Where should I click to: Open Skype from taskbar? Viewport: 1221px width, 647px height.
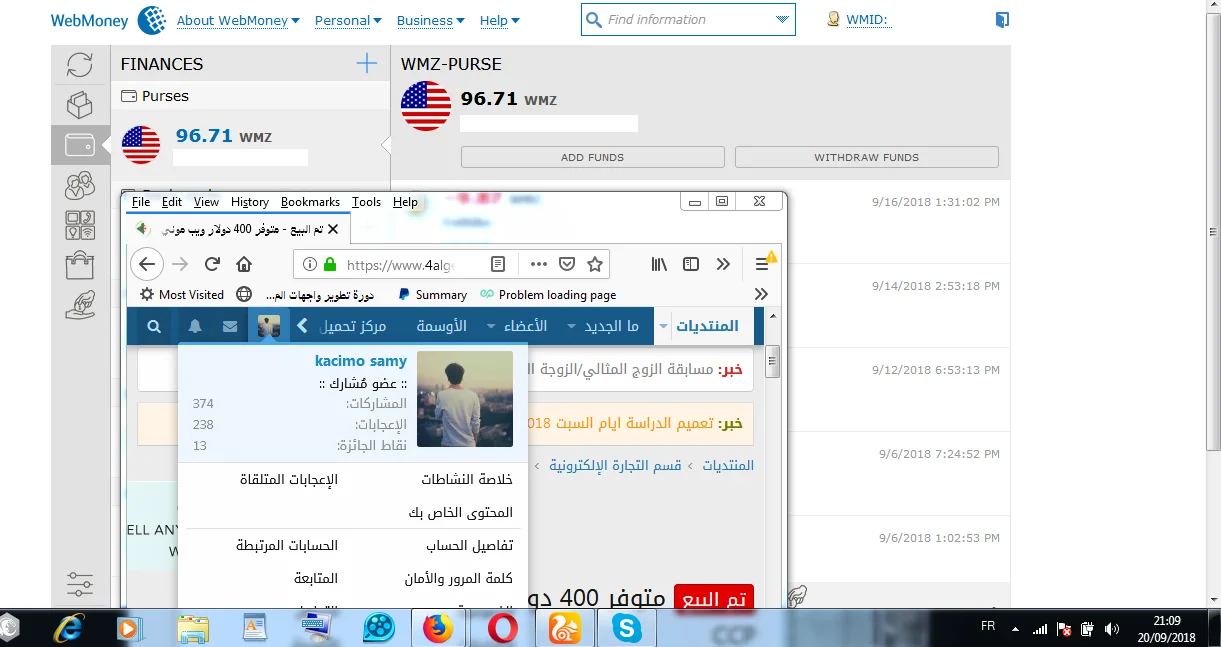pyautogui.click(x=627, y=628)
